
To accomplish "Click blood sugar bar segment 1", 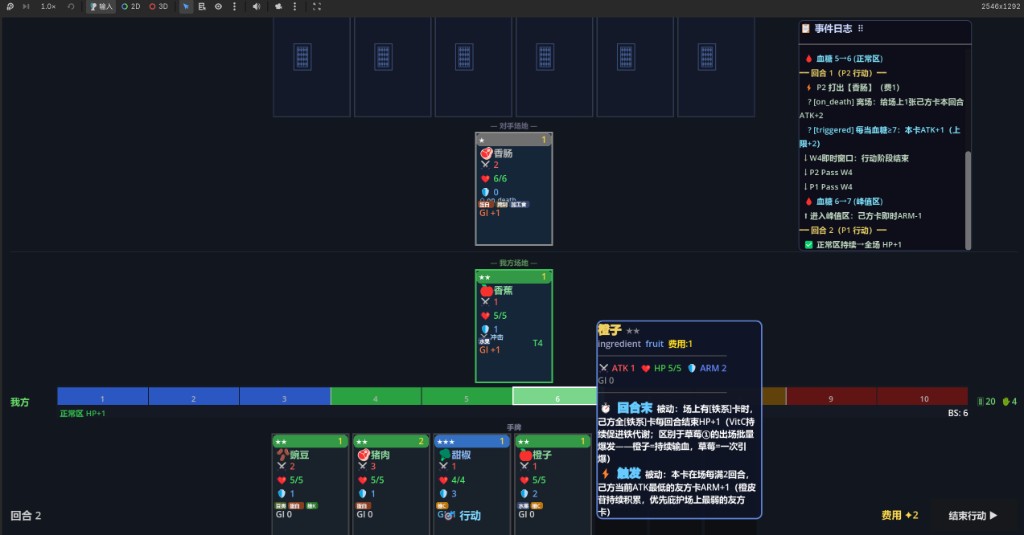I will point(103,397).
